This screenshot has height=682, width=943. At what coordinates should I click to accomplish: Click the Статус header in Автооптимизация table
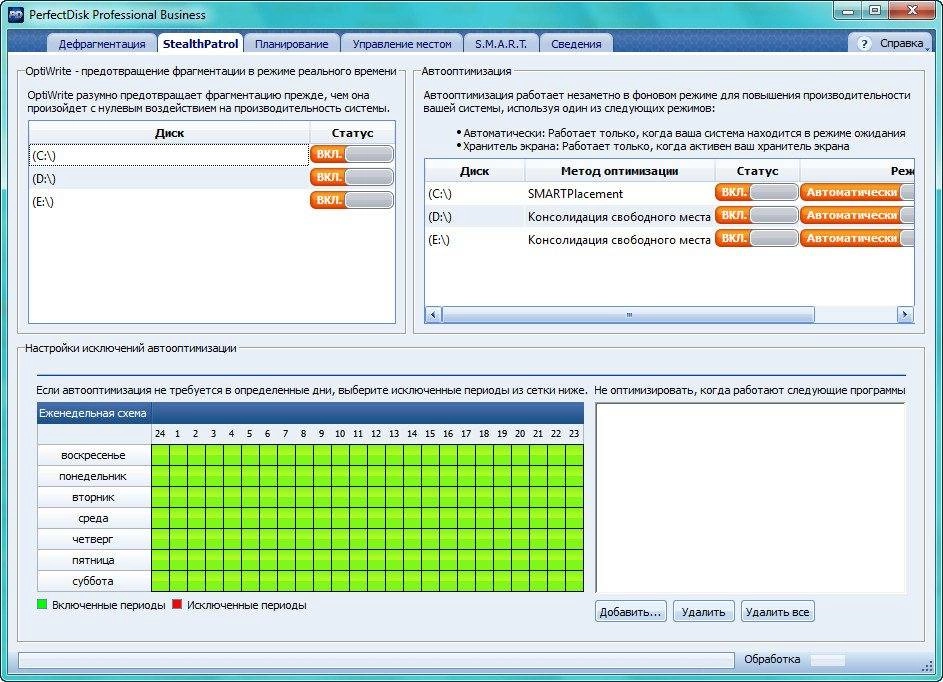(x=757, y=171)
